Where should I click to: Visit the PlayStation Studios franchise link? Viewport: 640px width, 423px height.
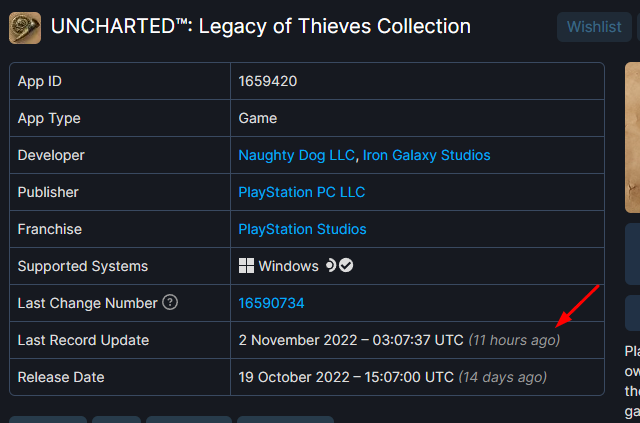(302, 229)
